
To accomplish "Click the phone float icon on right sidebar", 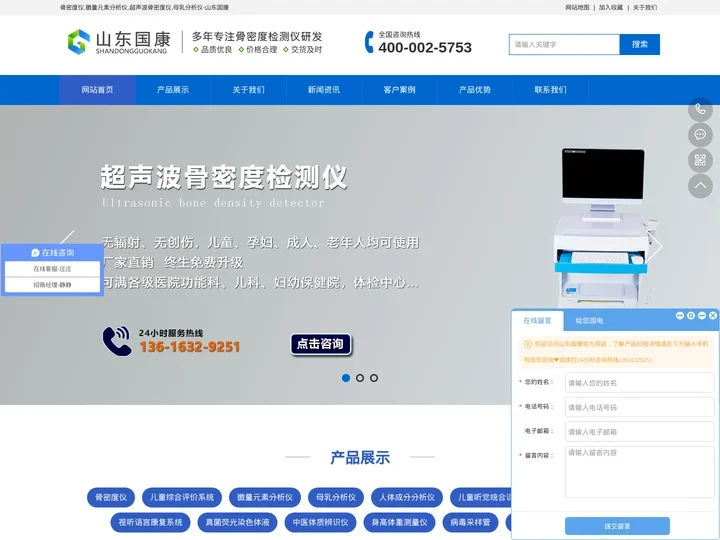I will pyautogui.click(x=700, y=109).
